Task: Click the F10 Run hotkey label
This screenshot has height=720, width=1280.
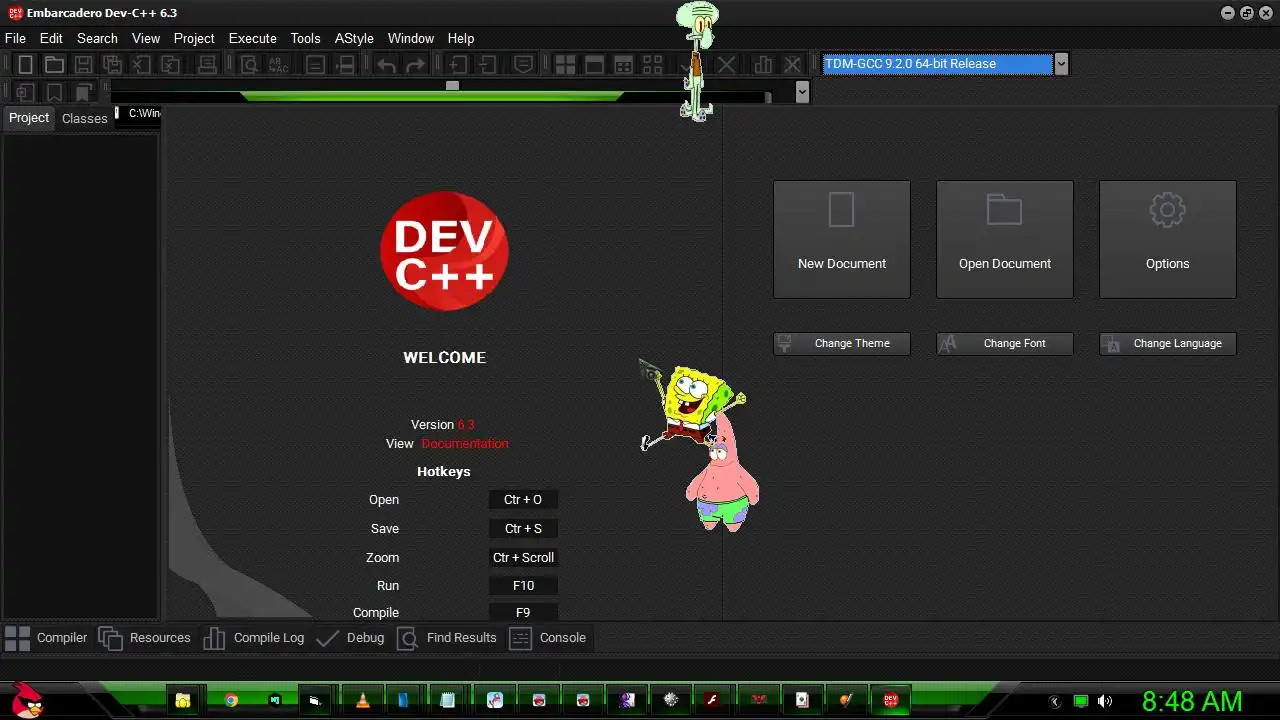Action: [523, 586]
